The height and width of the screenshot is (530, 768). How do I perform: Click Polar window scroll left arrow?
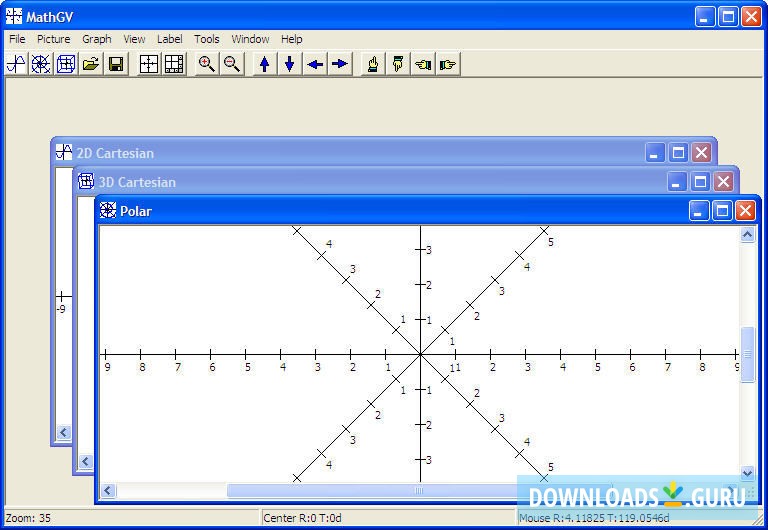(108, 490)
